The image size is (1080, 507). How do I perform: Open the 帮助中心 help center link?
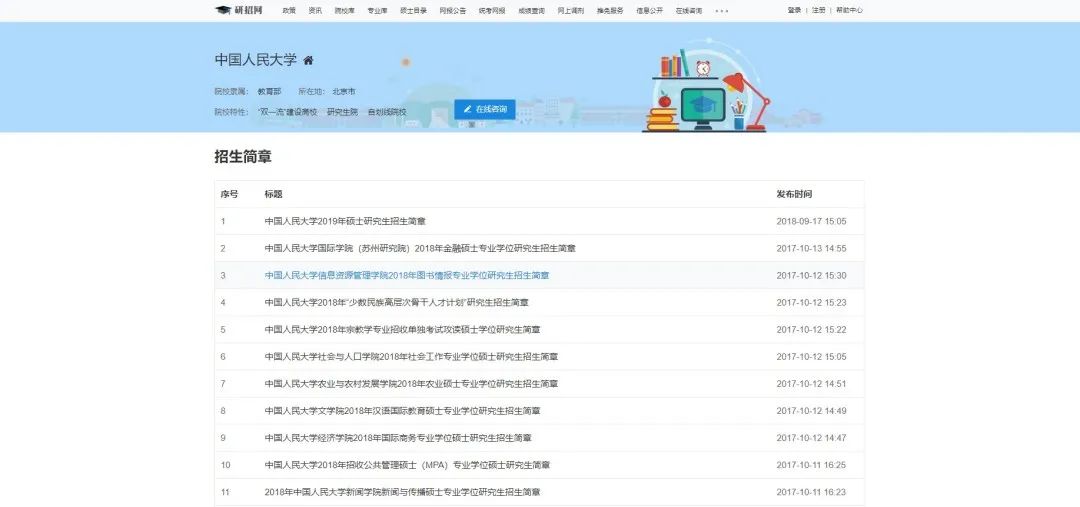tap(849, 10)
